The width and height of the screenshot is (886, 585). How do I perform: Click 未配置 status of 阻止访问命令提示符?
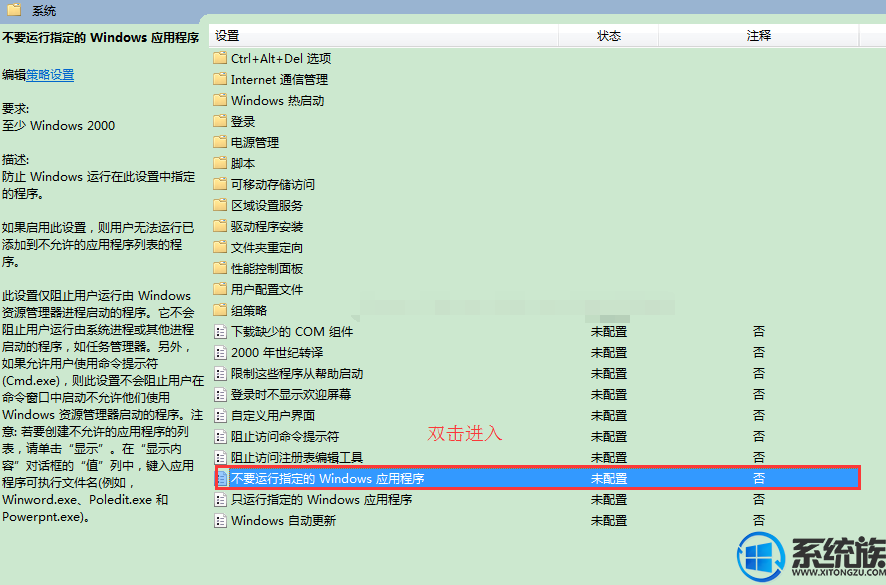click(x=609, y=436)
